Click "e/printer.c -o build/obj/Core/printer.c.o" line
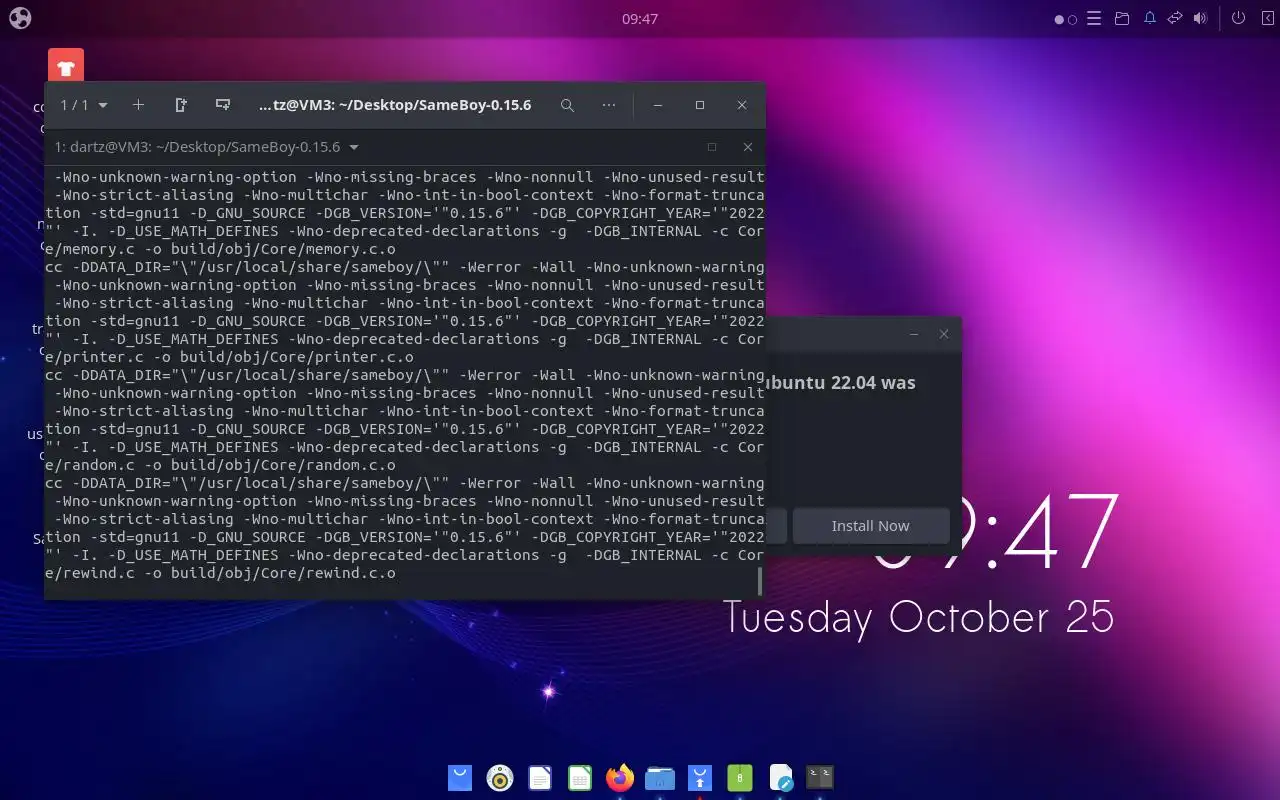 click(230, 357)
